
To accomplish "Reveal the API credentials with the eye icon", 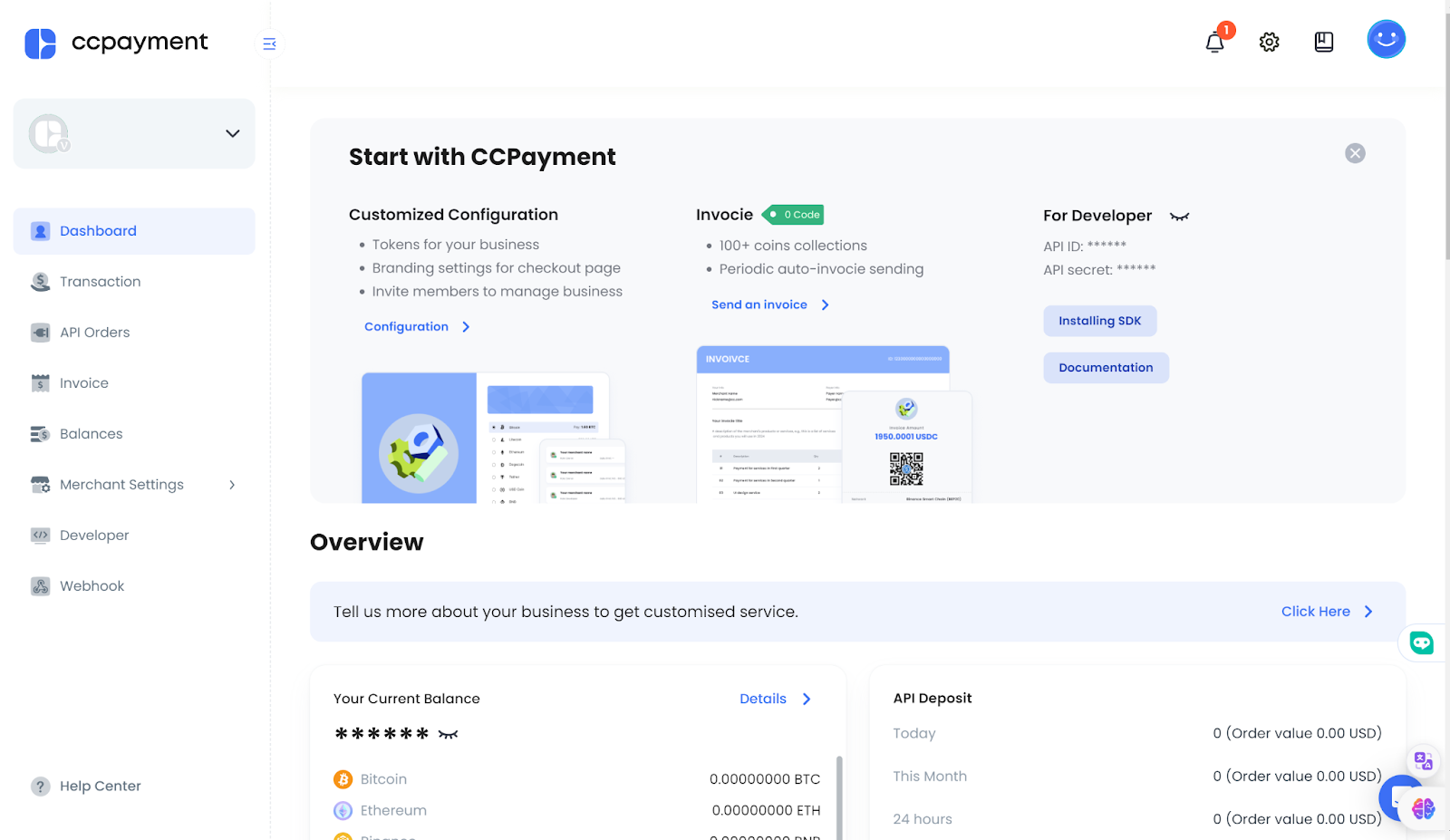I will point(1179,217).
